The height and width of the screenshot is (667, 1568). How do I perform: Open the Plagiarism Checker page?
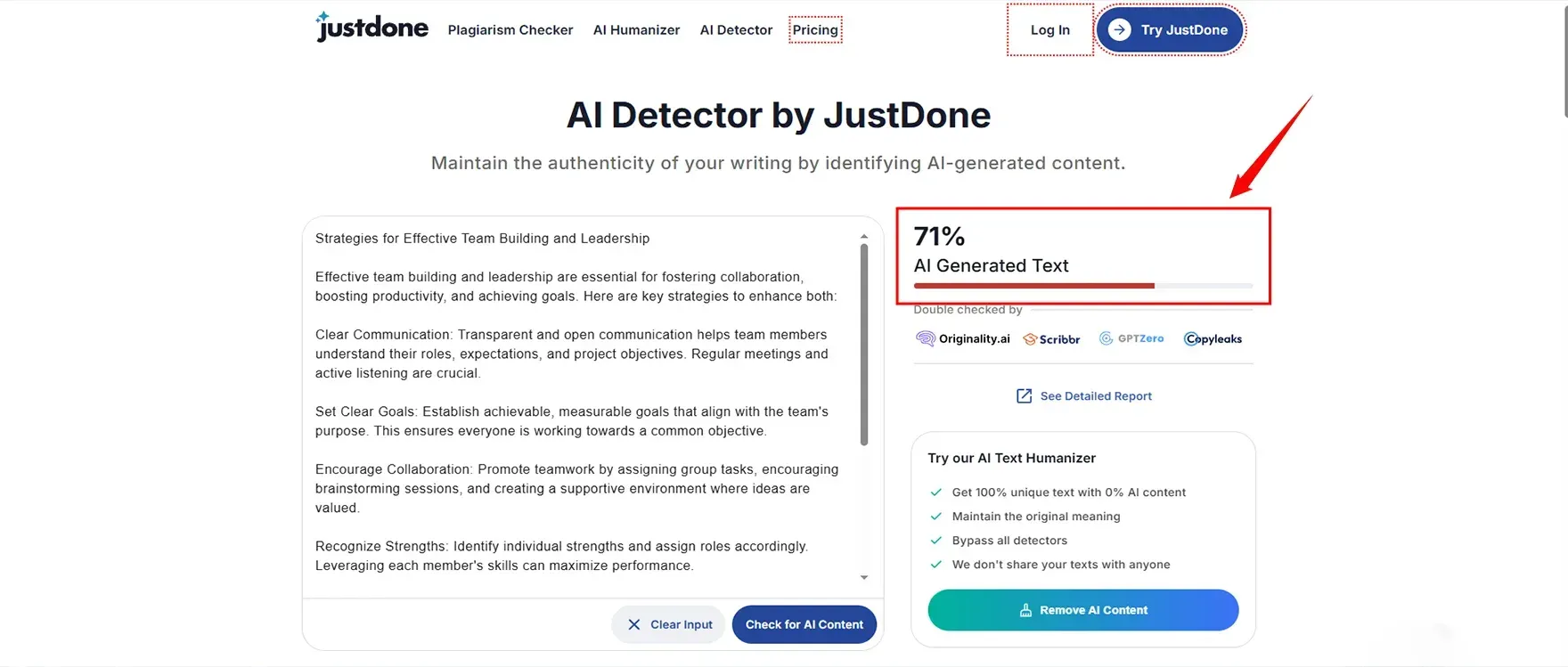tap(510, 30)
